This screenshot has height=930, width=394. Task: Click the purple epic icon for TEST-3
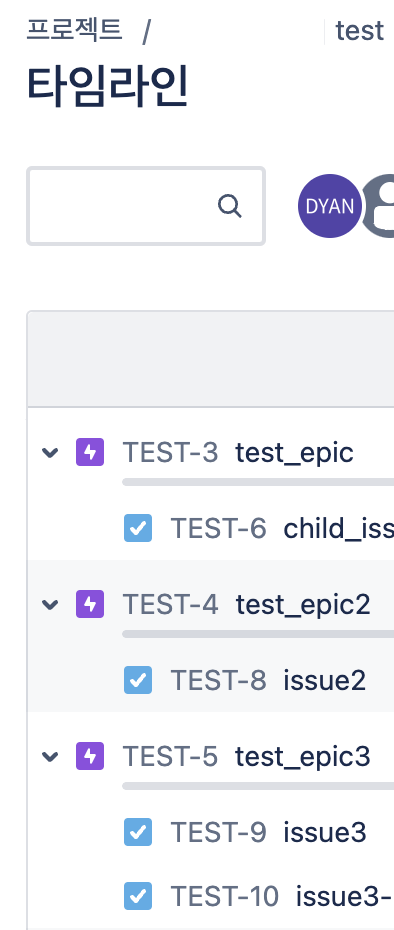[x=90, y=453]
